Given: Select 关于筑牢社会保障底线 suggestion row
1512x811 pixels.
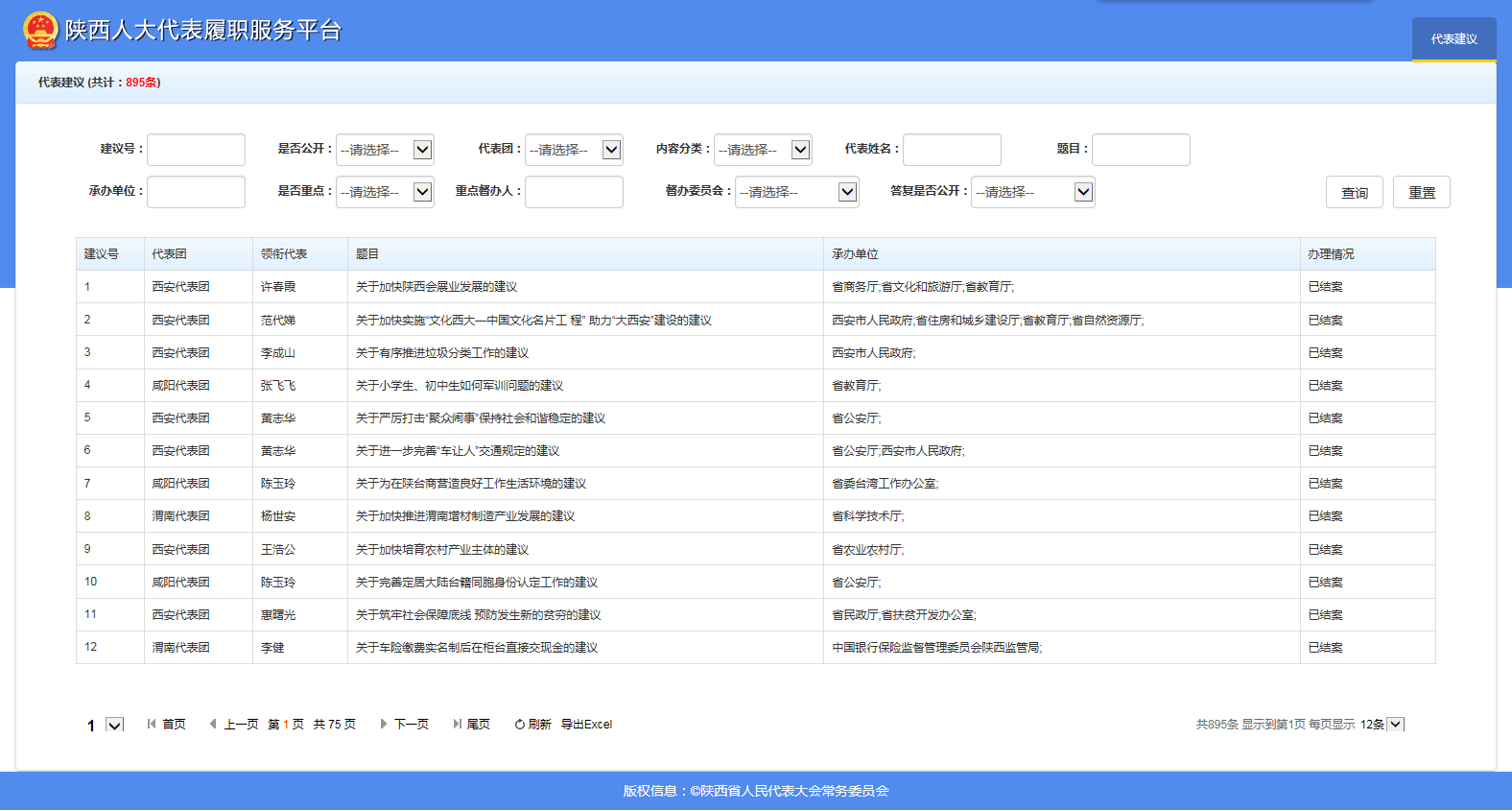Looking at the screenshot, I should point(756,615).
